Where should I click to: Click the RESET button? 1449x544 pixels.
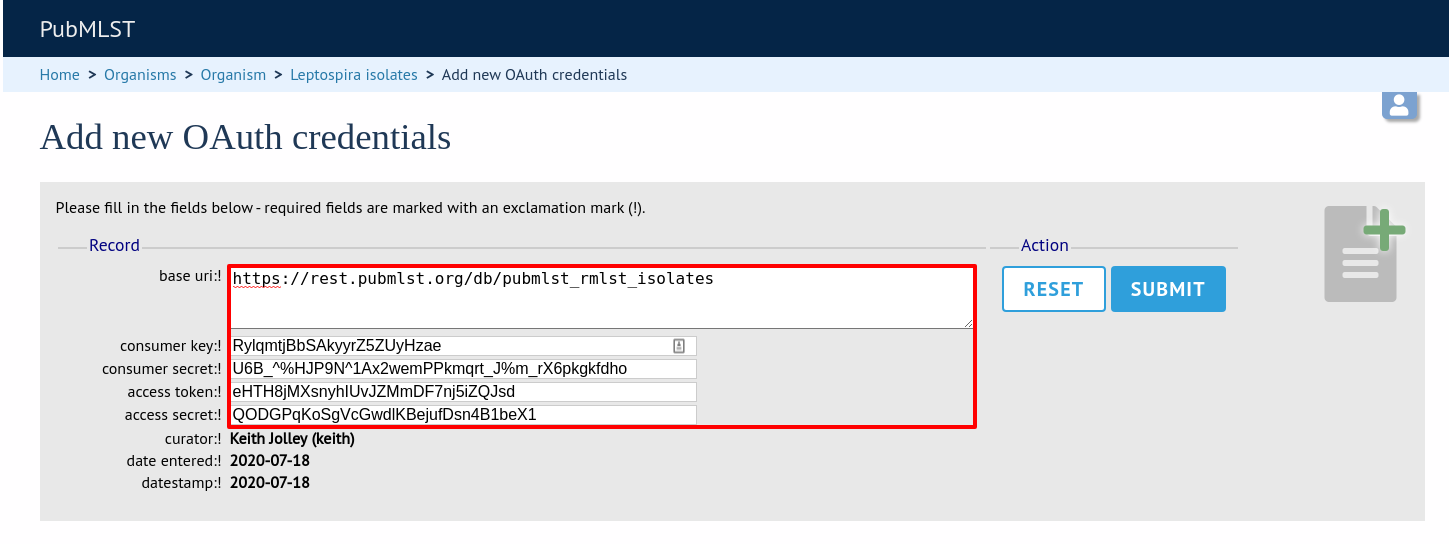coord(1054,289)
